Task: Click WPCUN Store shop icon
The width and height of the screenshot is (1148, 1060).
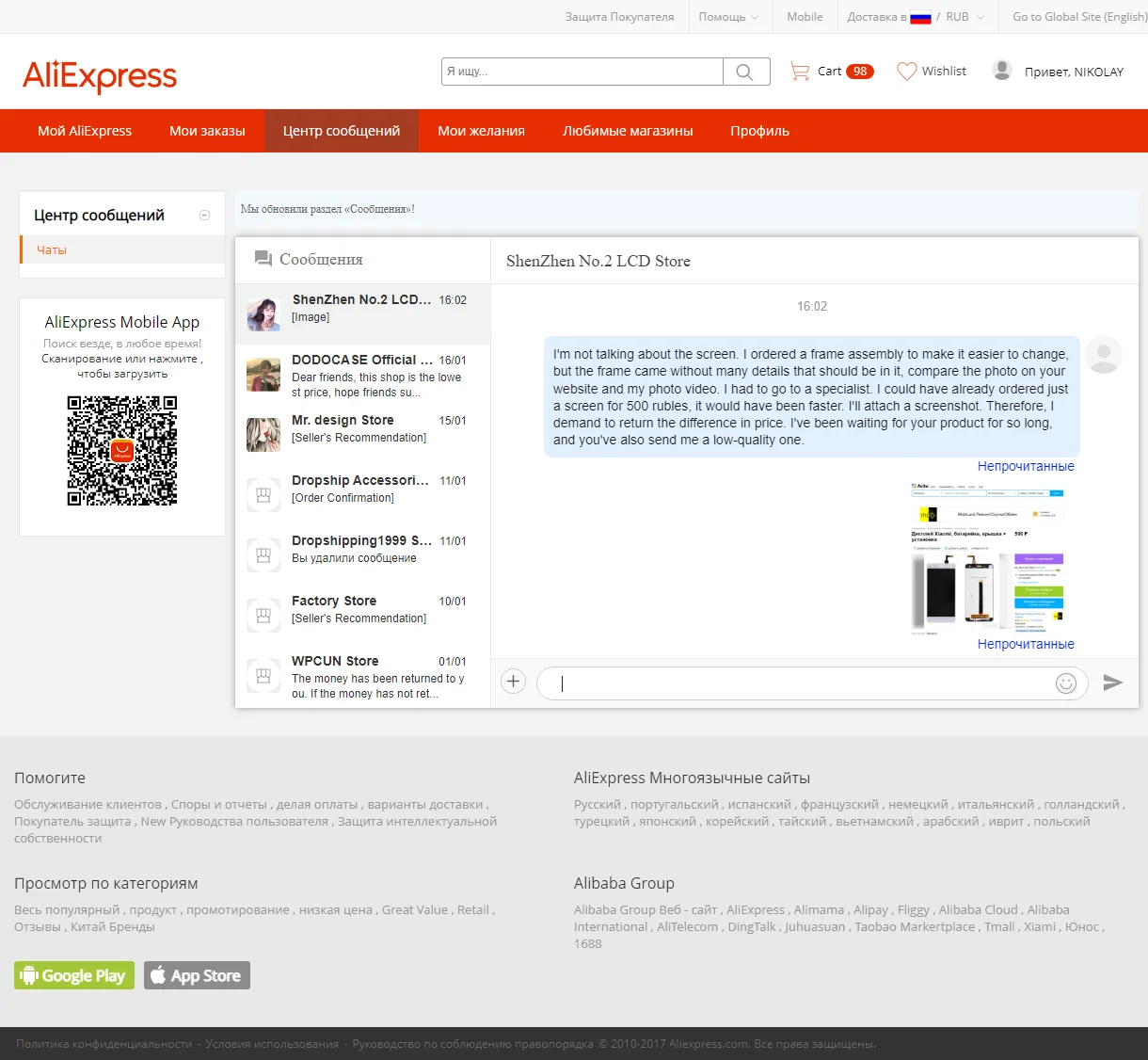Action: [263, 676]
